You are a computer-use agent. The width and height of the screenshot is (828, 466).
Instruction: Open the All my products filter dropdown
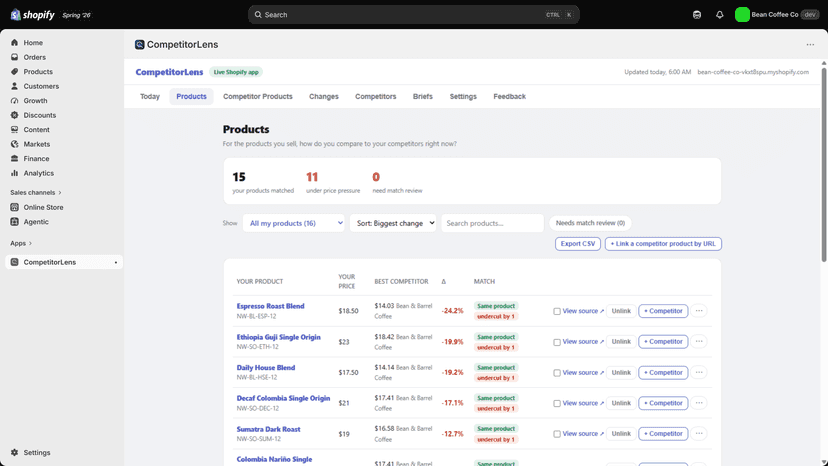(294, 223)
